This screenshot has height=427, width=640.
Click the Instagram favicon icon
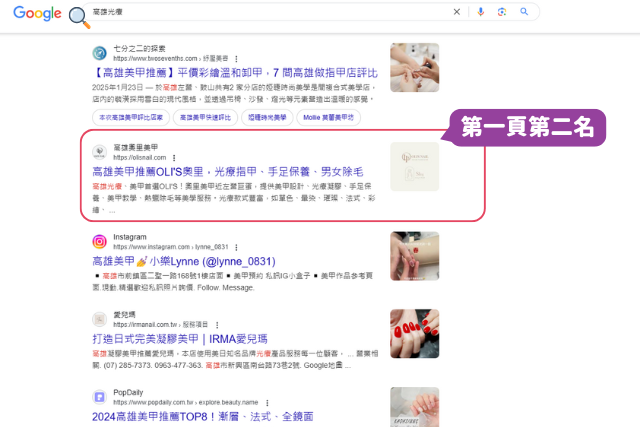pyautogui.click(x=99, y=242)
